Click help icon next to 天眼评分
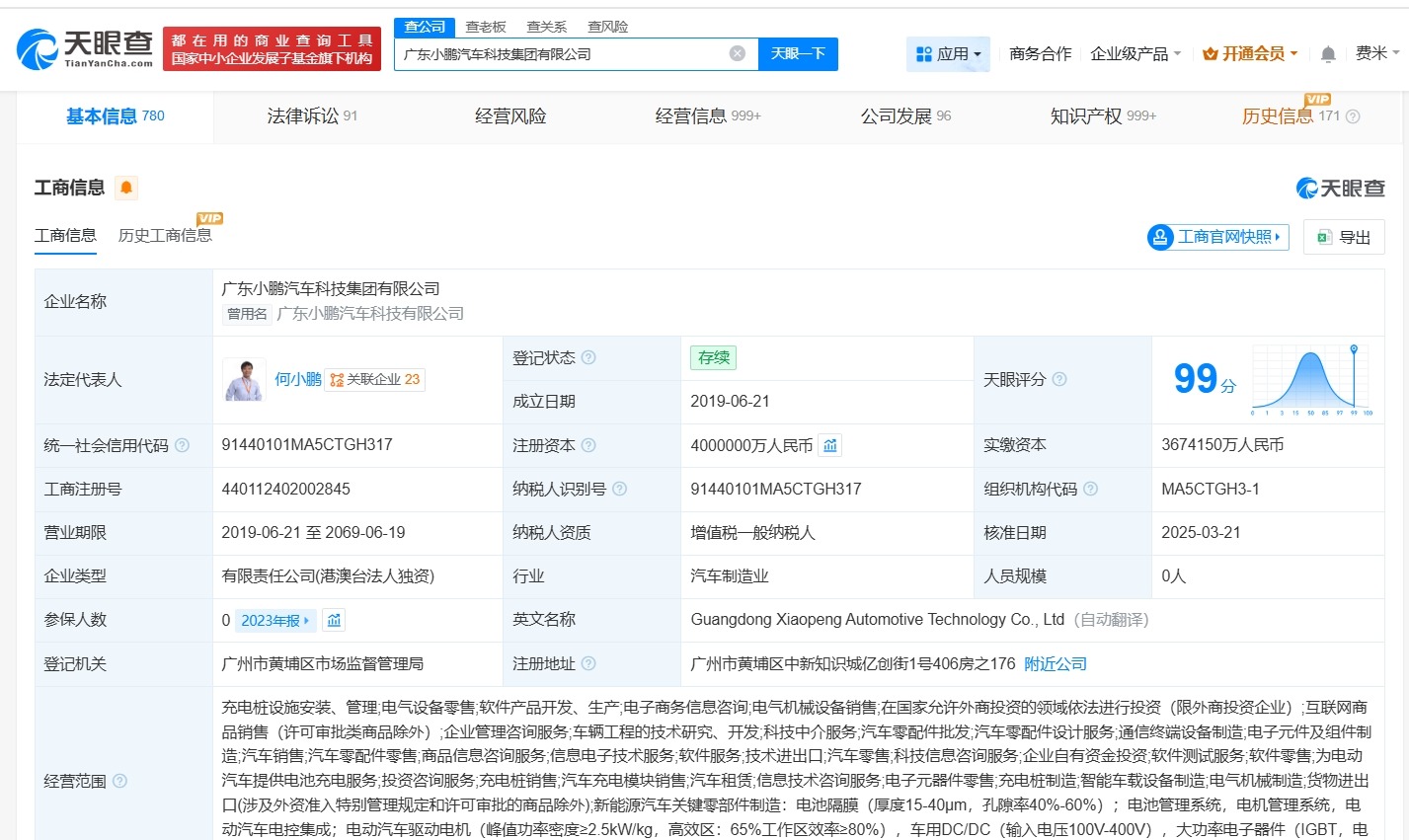Image resolution: width=1409 pixels, height=840 pixels. 1058,379
